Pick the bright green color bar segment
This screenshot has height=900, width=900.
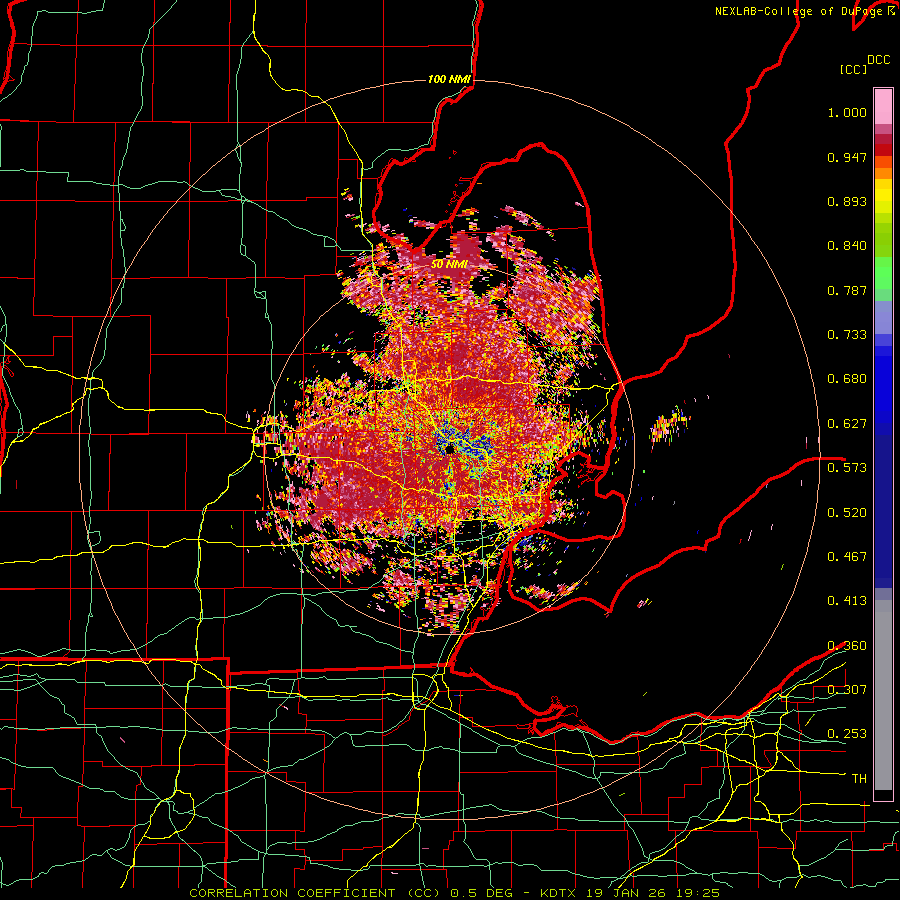click(x=883, y=273)
